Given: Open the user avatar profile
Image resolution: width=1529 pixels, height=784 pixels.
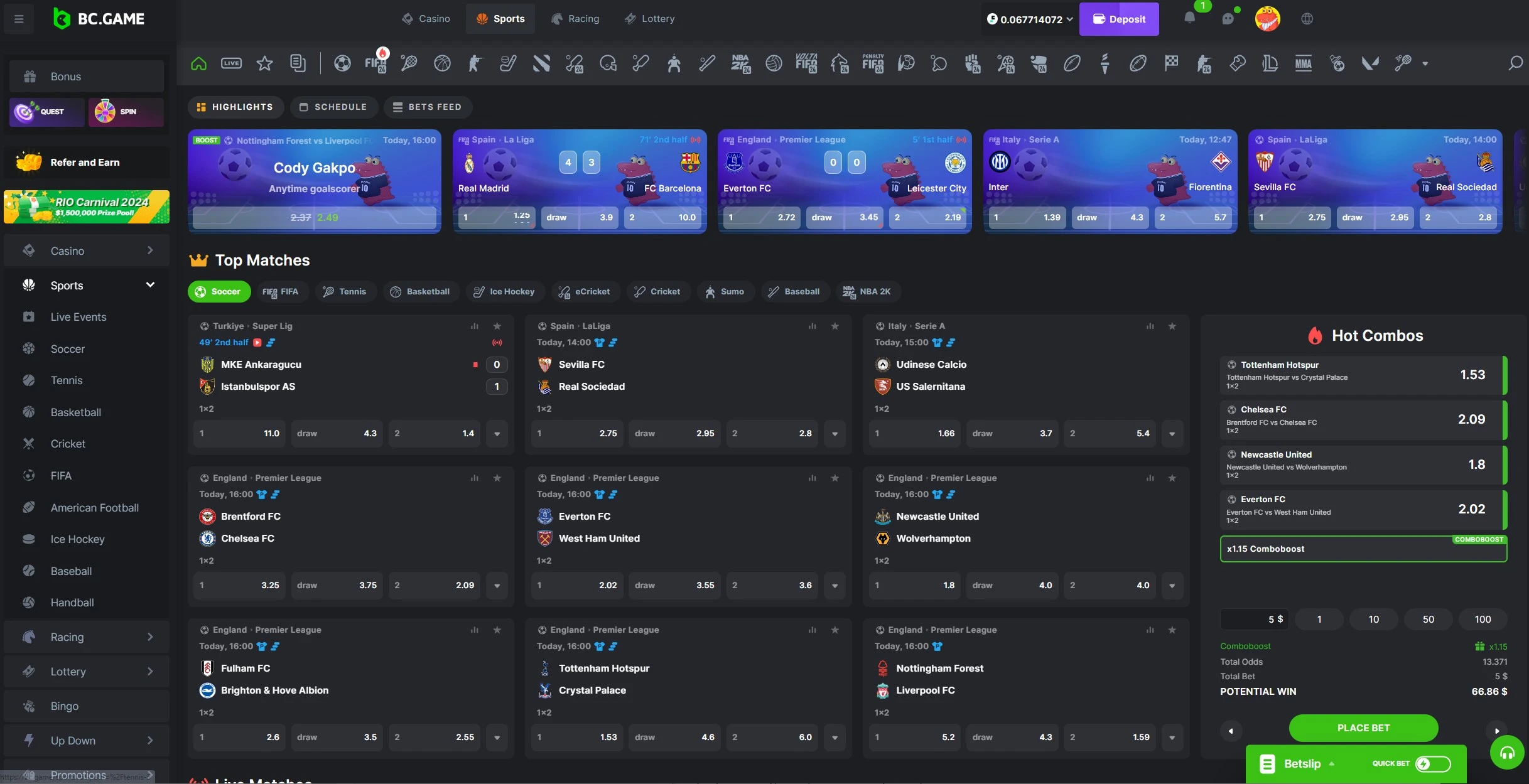Looking at the screenshot, I should (1267, 19).
